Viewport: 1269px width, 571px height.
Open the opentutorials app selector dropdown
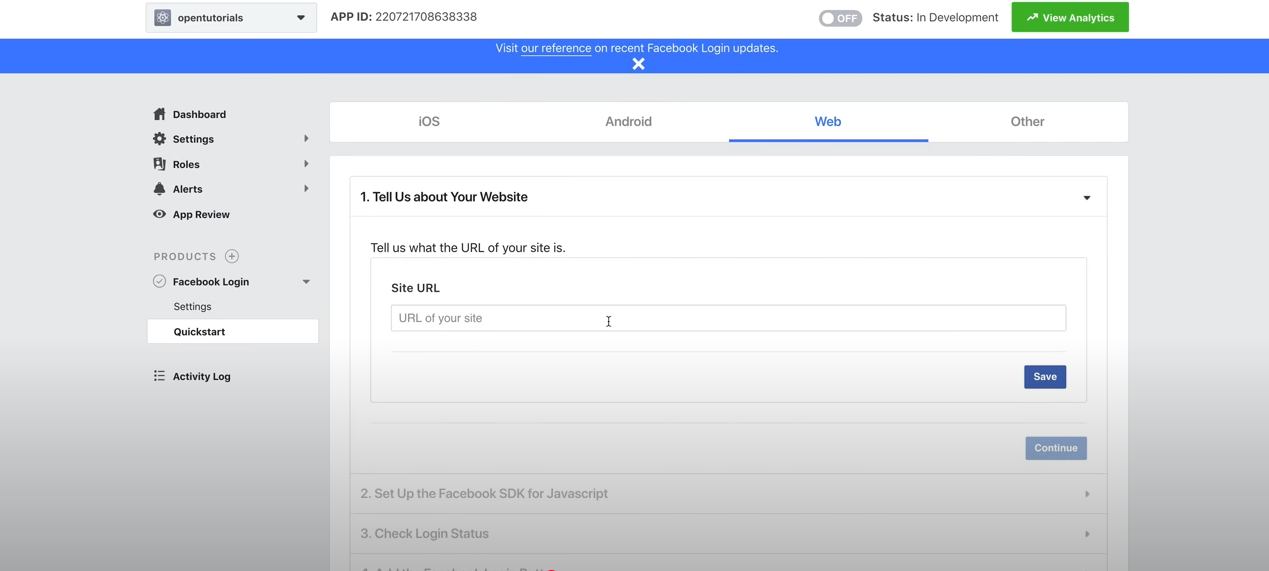pyautogui.click(x=231, y=17)
